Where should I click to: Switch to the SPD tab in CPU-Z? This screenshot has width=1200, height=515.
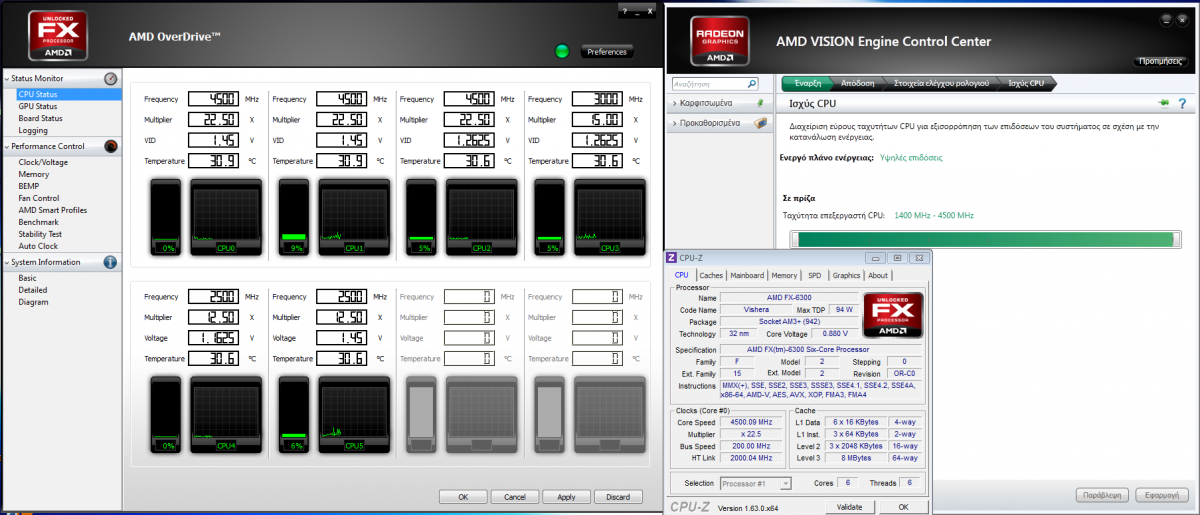pos(815,275)
